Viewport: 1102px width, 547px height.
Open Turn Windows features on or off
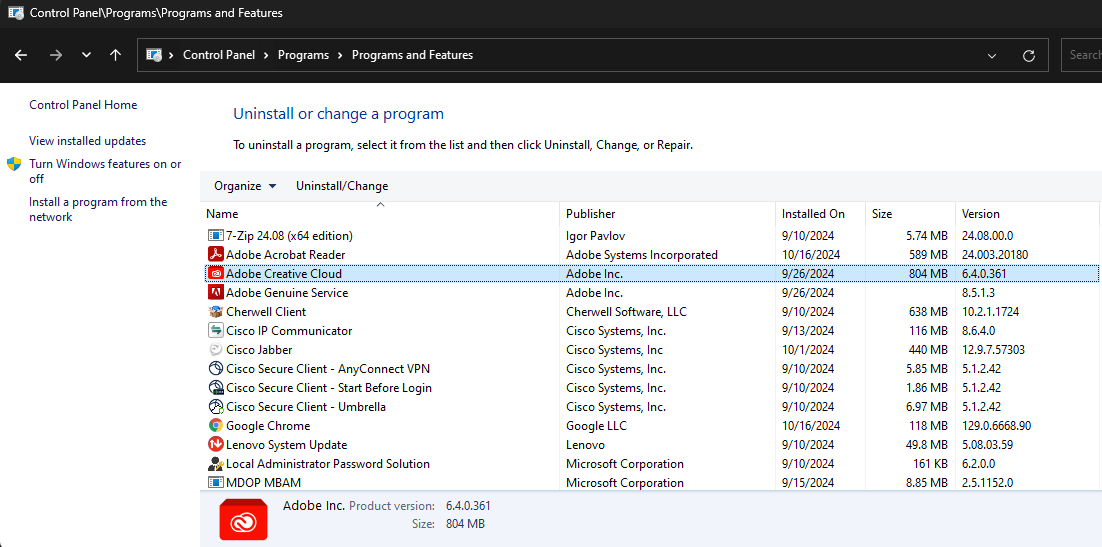[x=105, y=171]
